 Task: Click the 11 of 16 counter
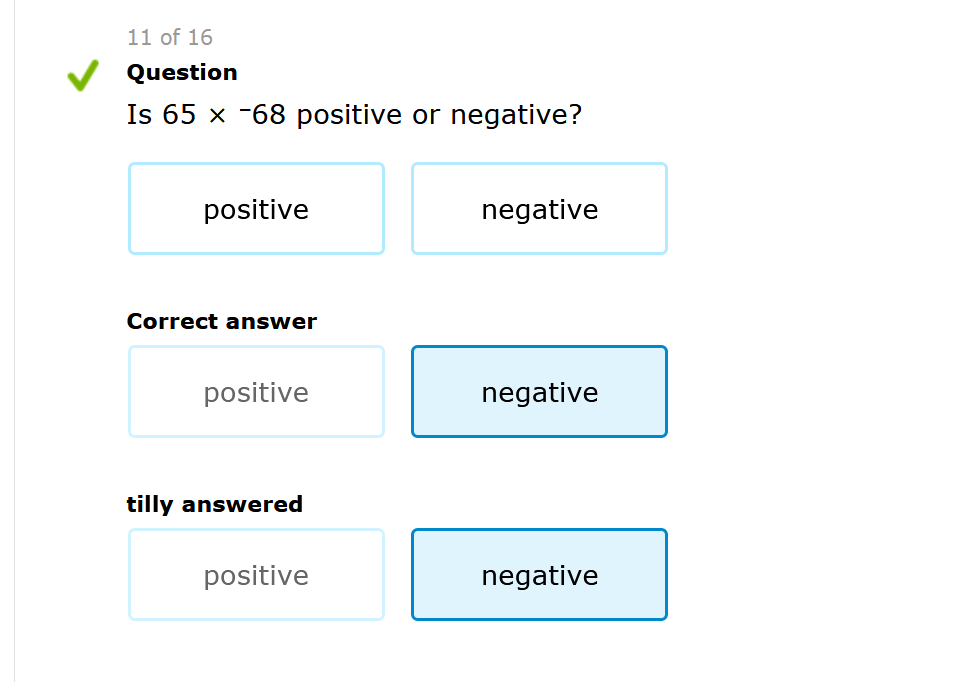[x=169, y=38]
